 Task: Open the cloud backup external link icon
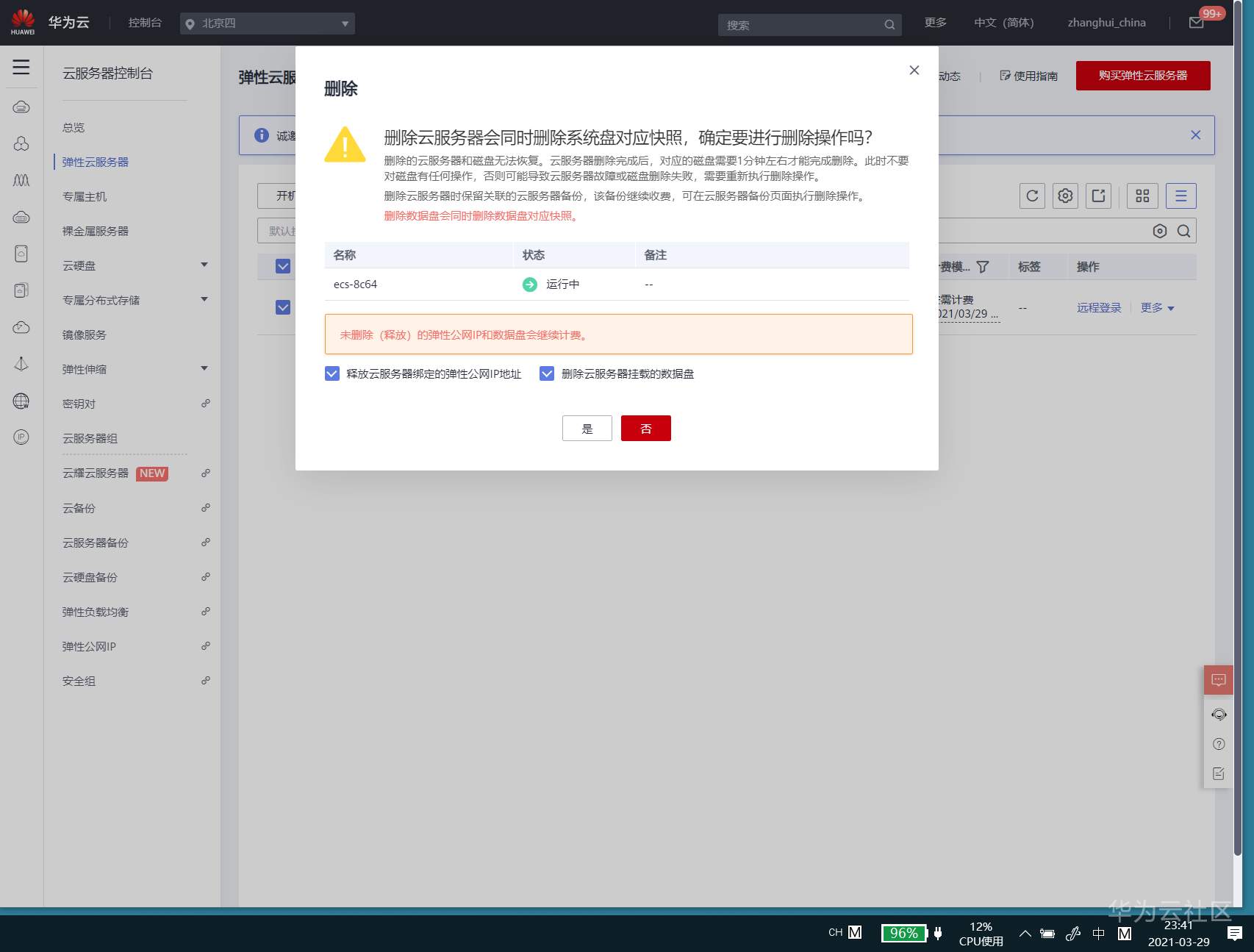coord(206,508)
